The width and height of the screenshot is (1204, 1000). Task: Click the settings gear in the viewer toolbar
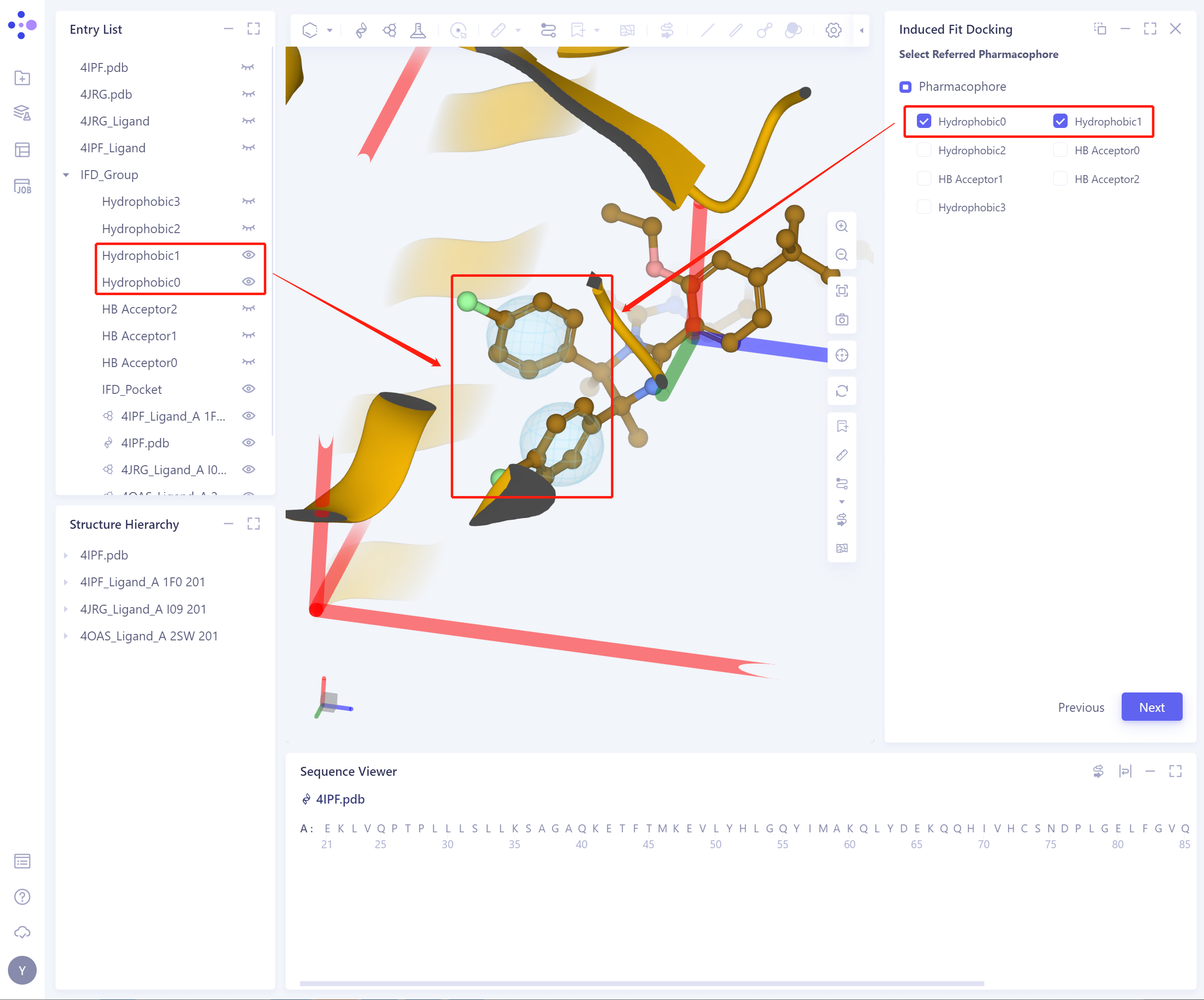coord(833,30)
